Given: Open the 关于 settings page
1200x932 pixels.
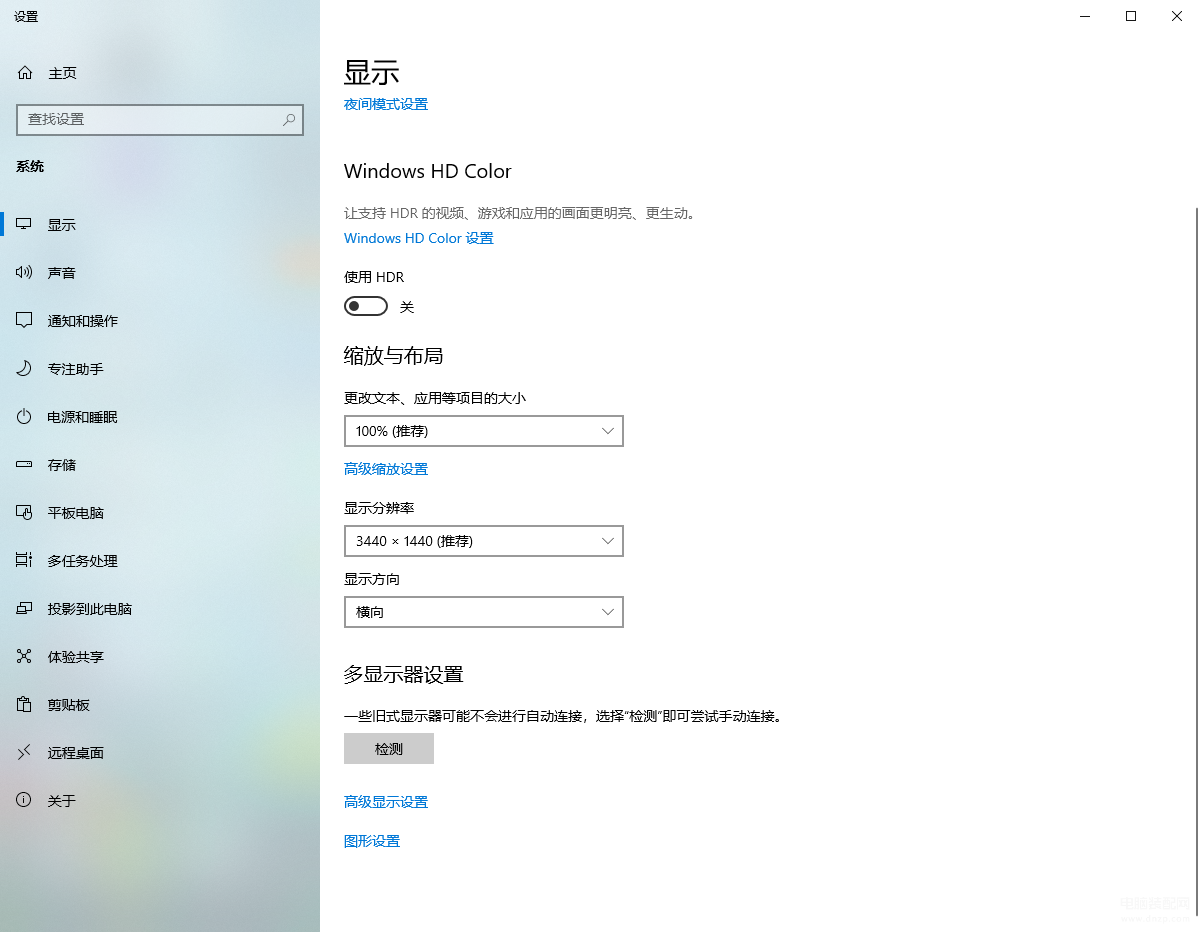Looking at the screenshot, I should tap(160, 801).
